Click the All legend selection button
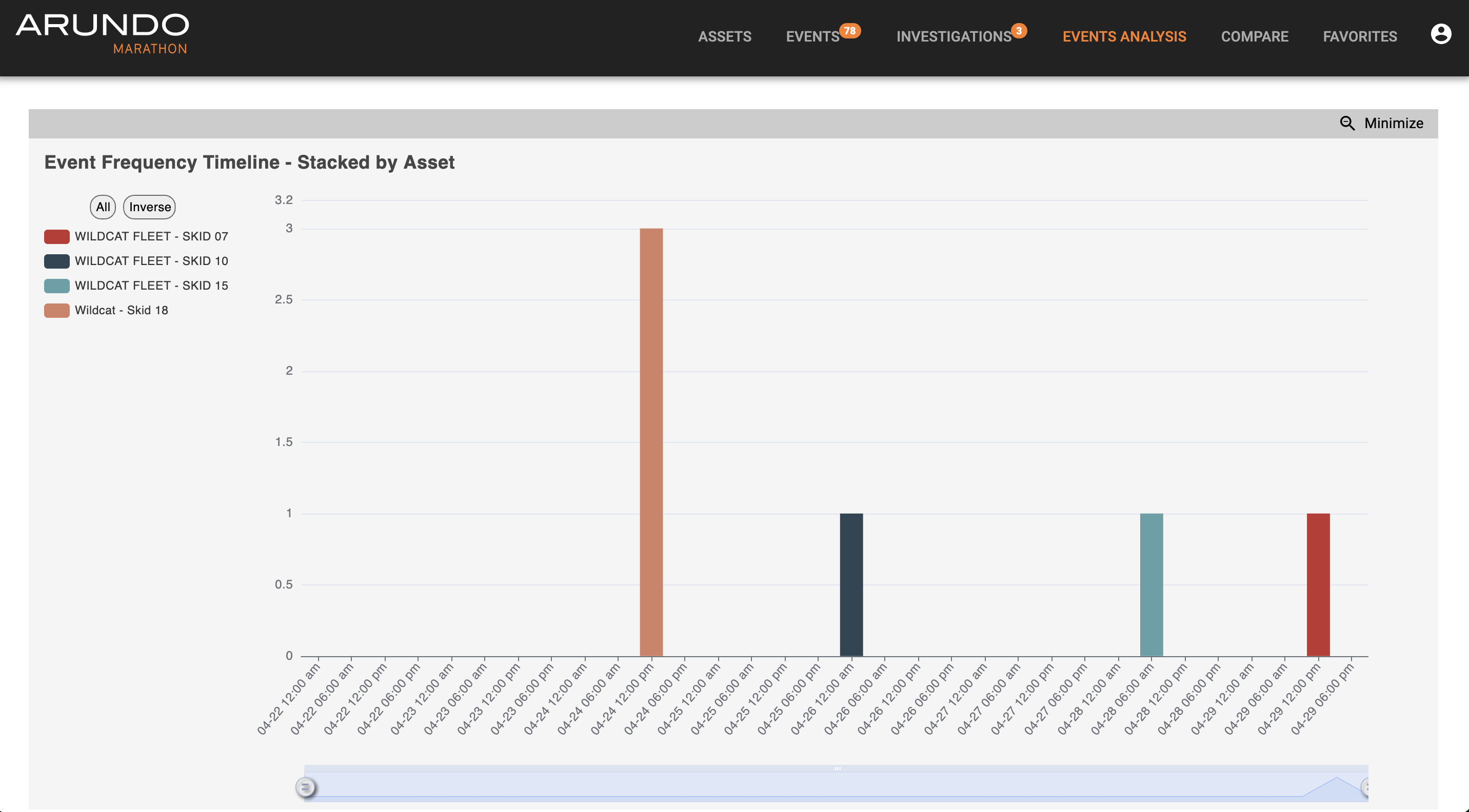Image resolution: width=1469 pixels, height=812 pixels. click(102, 206)
